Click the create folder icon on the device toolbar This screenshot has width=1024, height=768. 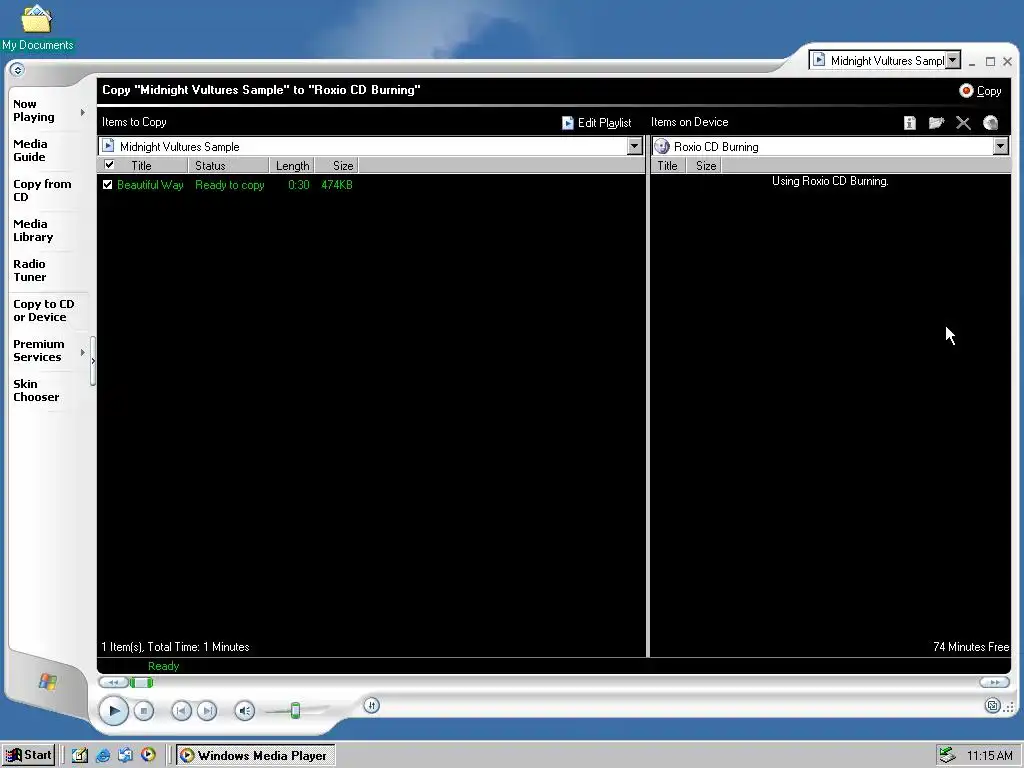pos(936,123)
